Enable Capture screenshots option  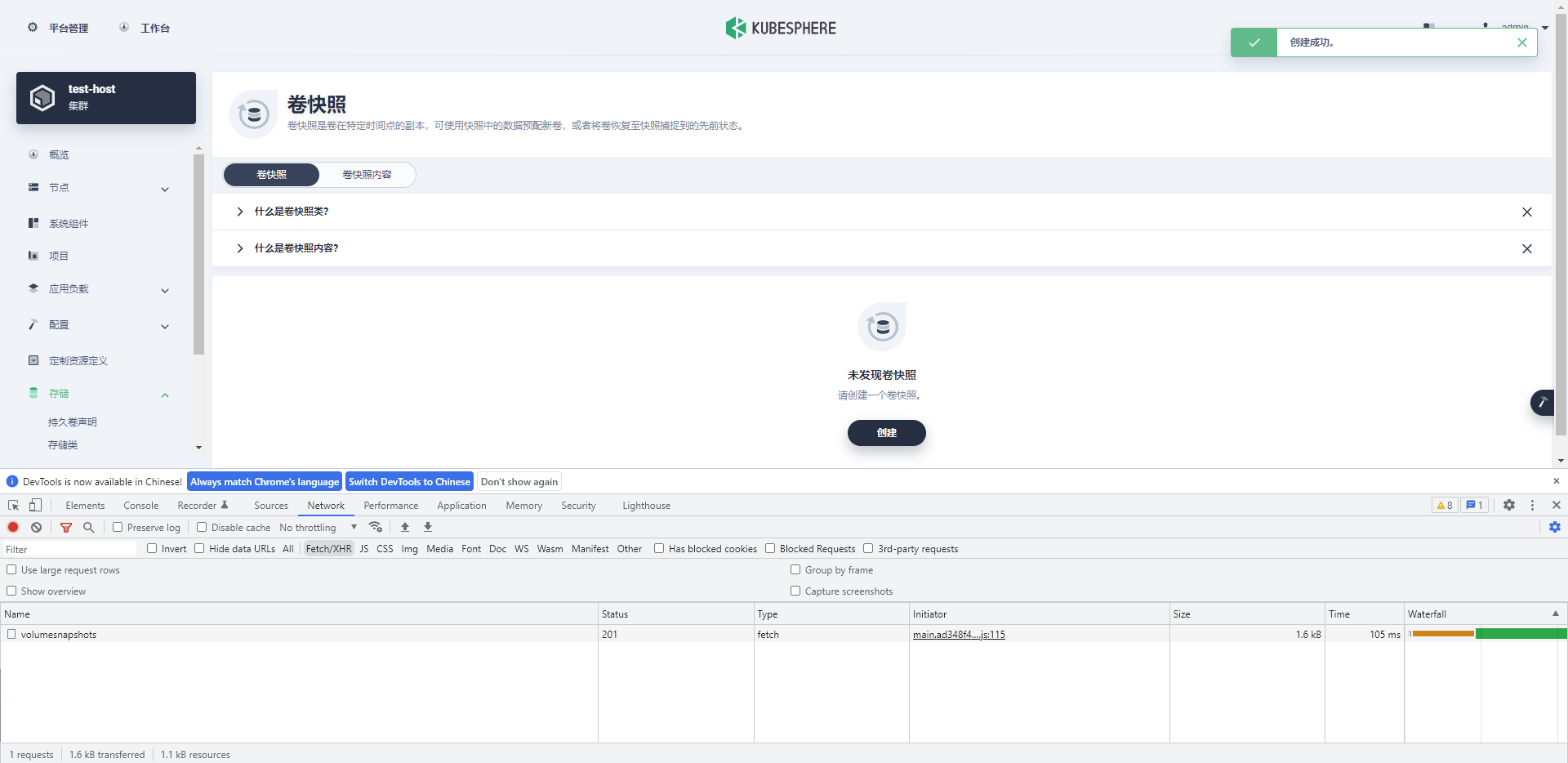point(795,591)
